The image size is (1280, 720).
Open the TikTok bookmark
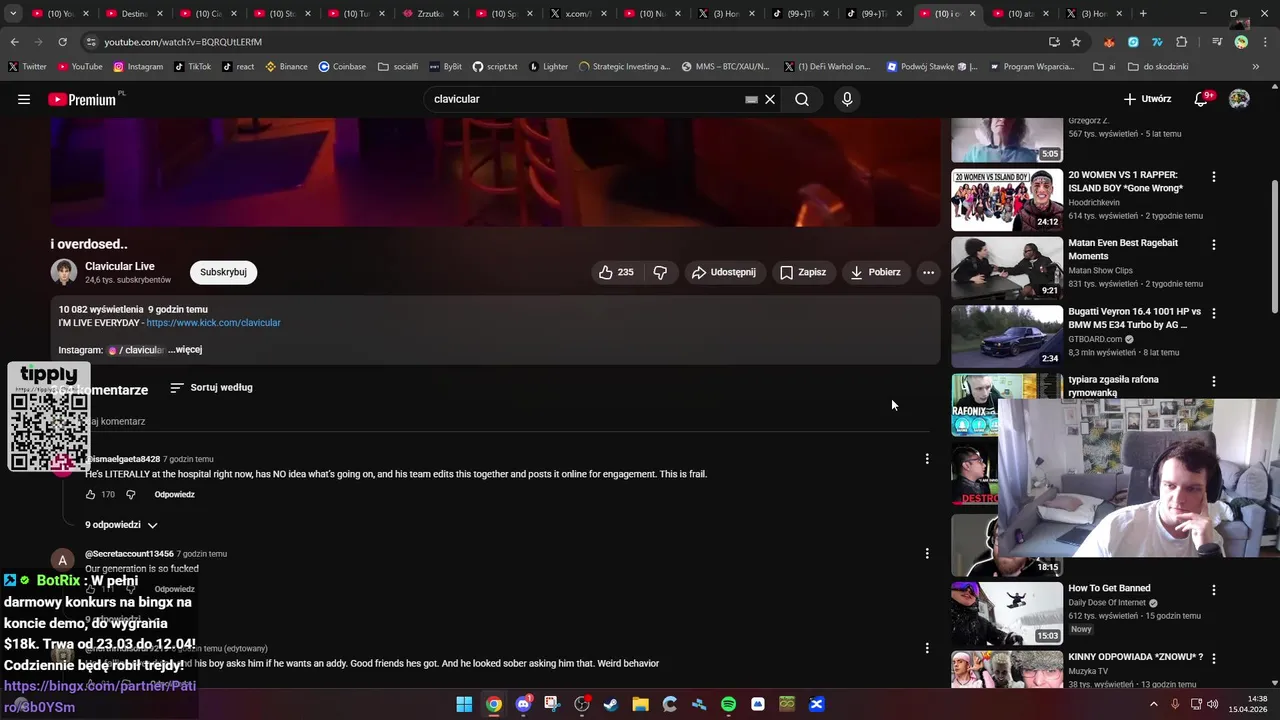192,66
